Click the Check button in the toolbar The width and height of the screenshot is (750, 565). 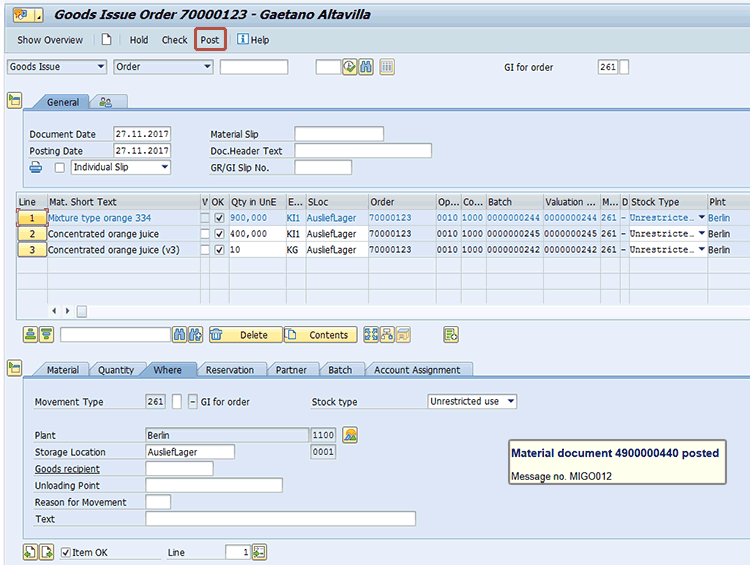(x=174, y=40)
